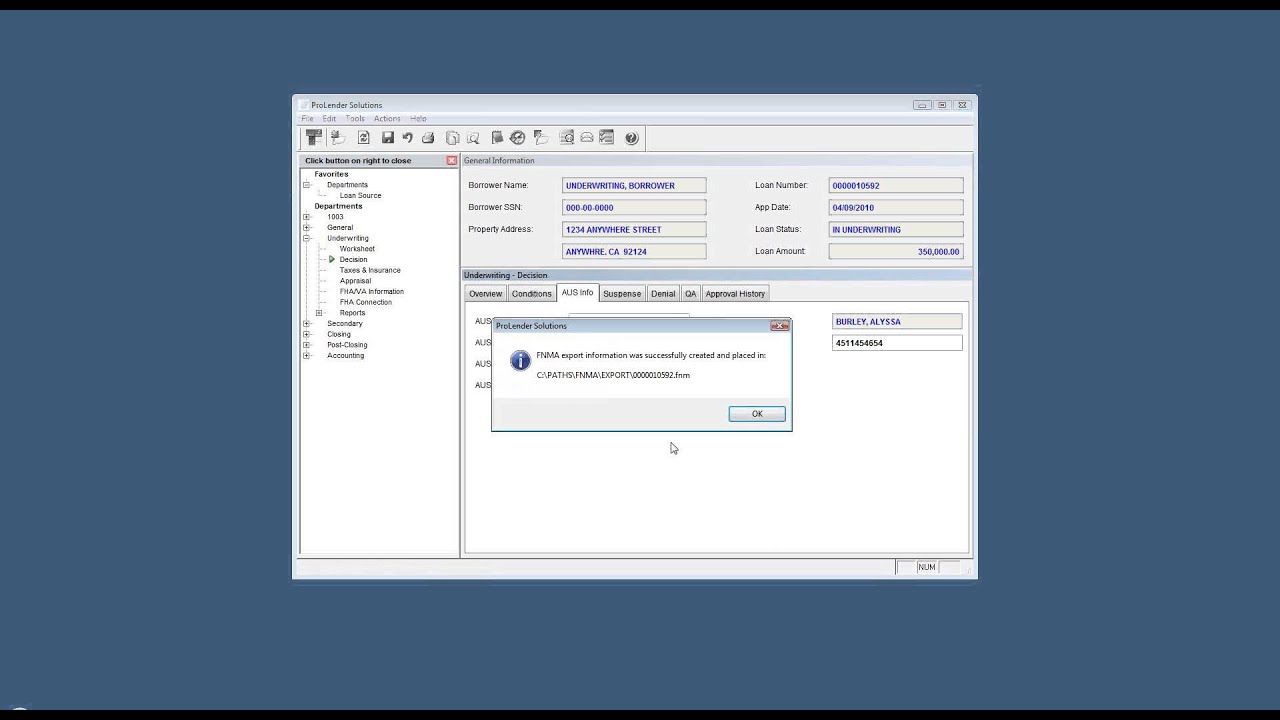
Task: Click the Undo arrow toolbar icon
Action: [408, 138]
